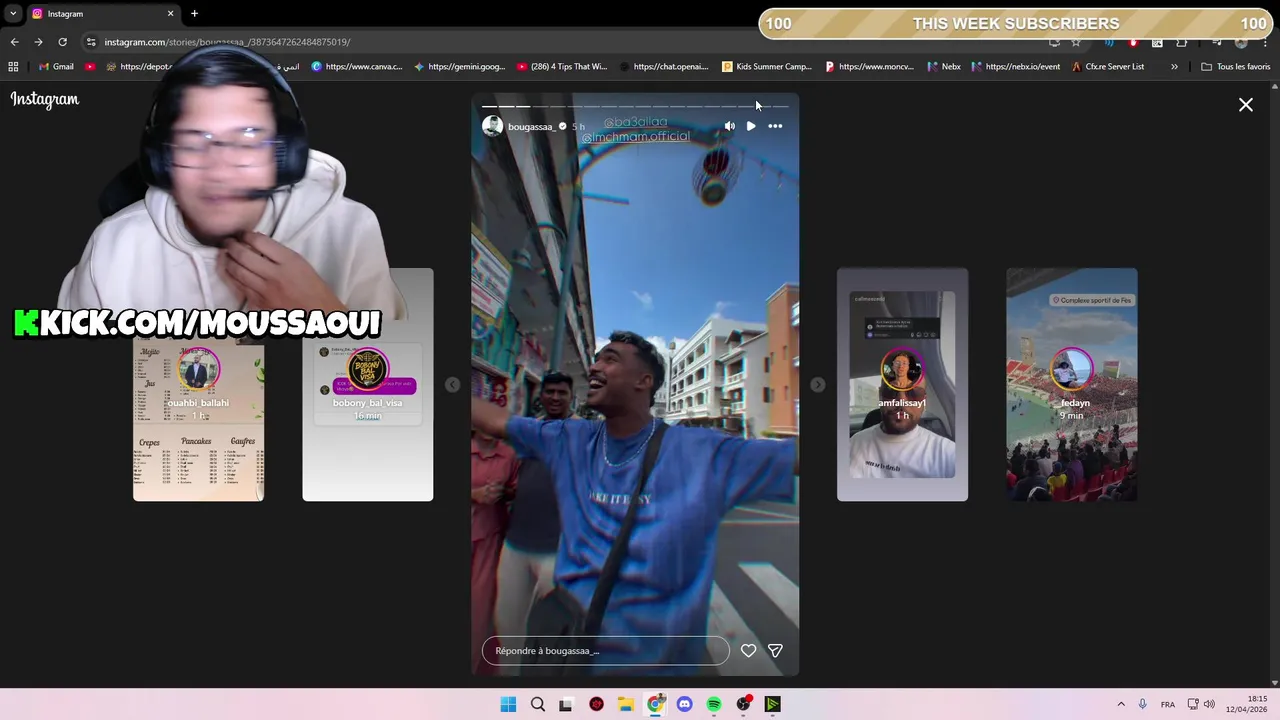Go to the next story with the right arrow
This screenshot has height=720, width=1280.
818,385
